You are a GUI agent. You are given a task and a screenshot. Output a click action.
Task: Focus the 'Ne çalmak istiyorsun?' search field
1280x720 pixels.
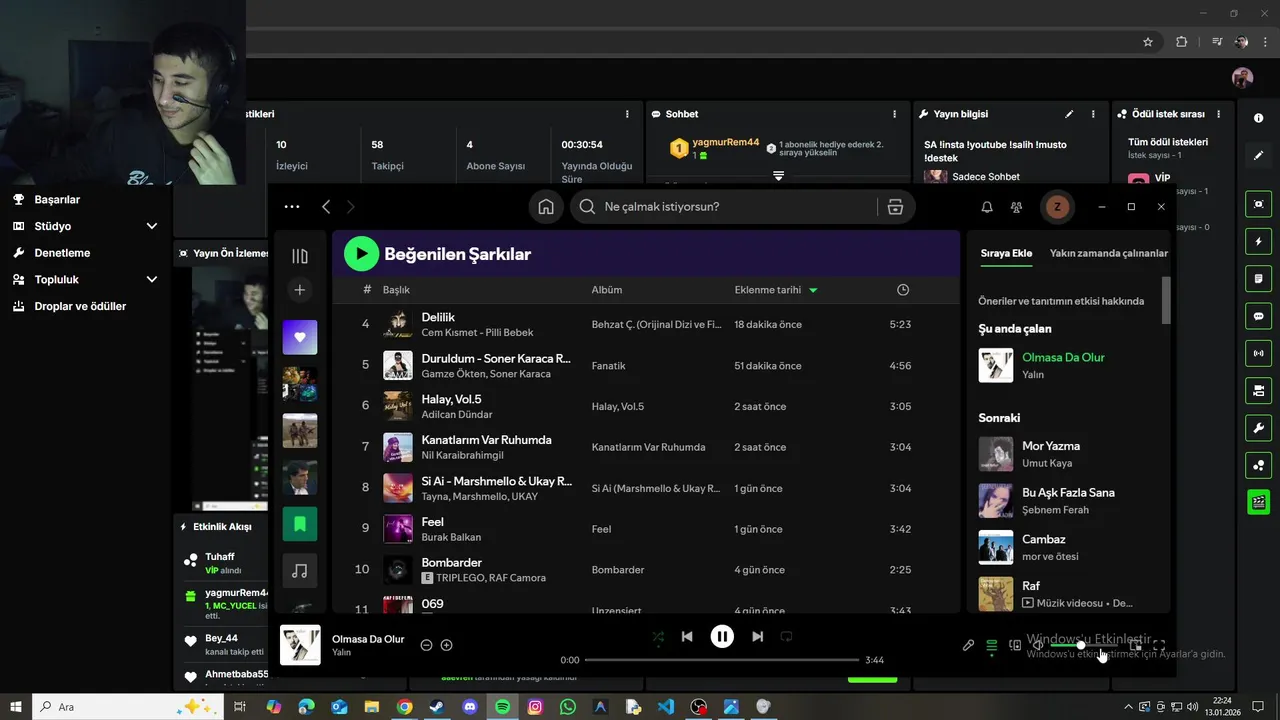725,207
